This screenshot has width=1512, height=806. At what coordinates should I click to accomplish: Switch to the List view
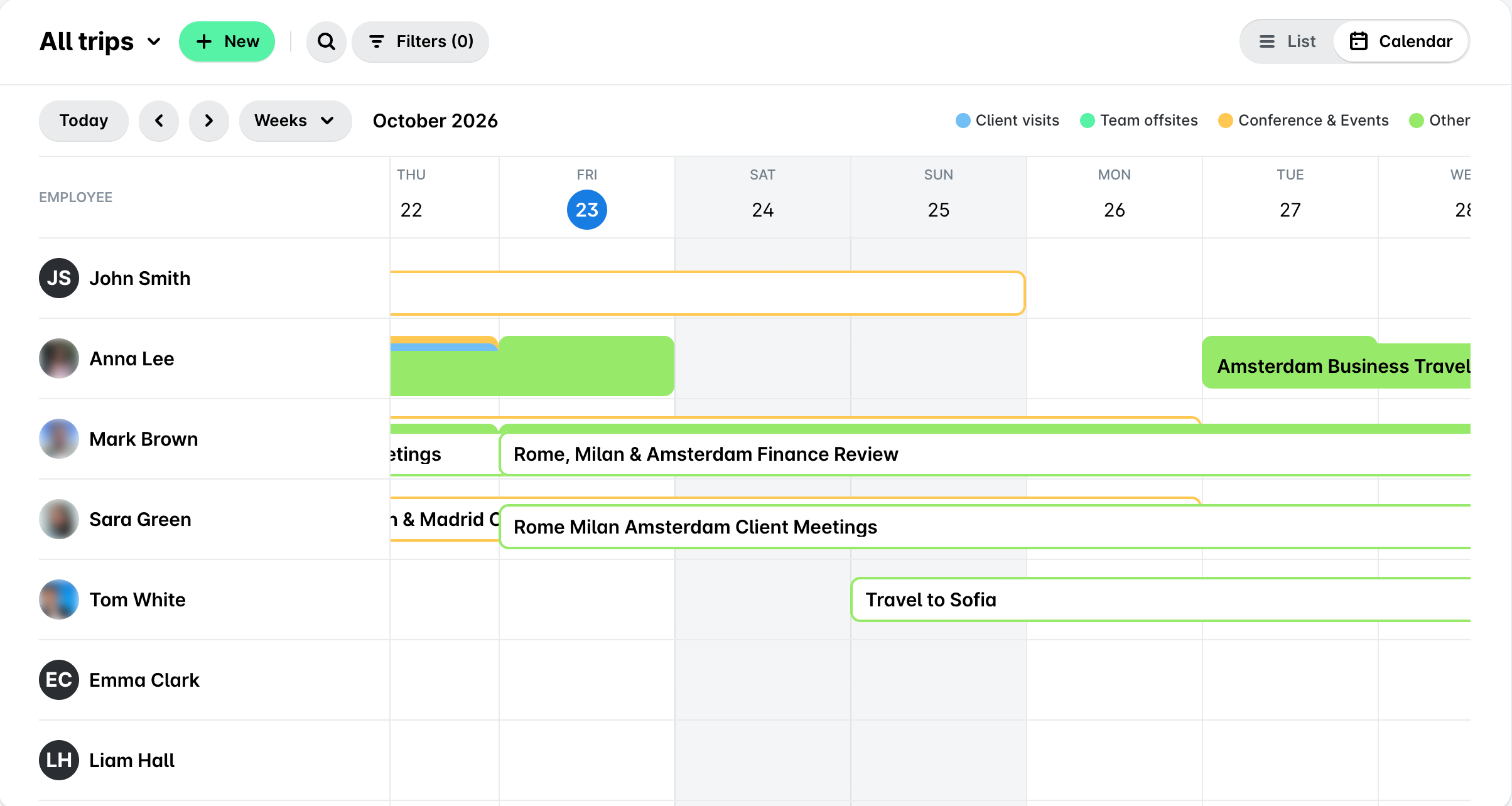tap(1288, 42)
